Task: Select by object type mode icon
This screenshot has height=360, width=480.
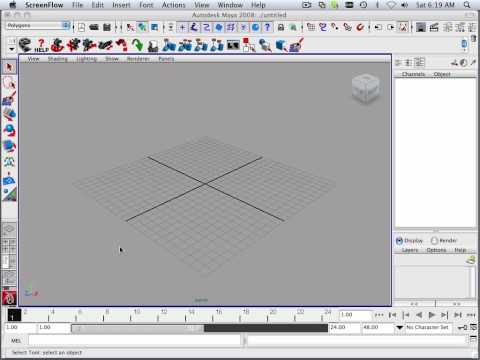Action: click(142, 27)
